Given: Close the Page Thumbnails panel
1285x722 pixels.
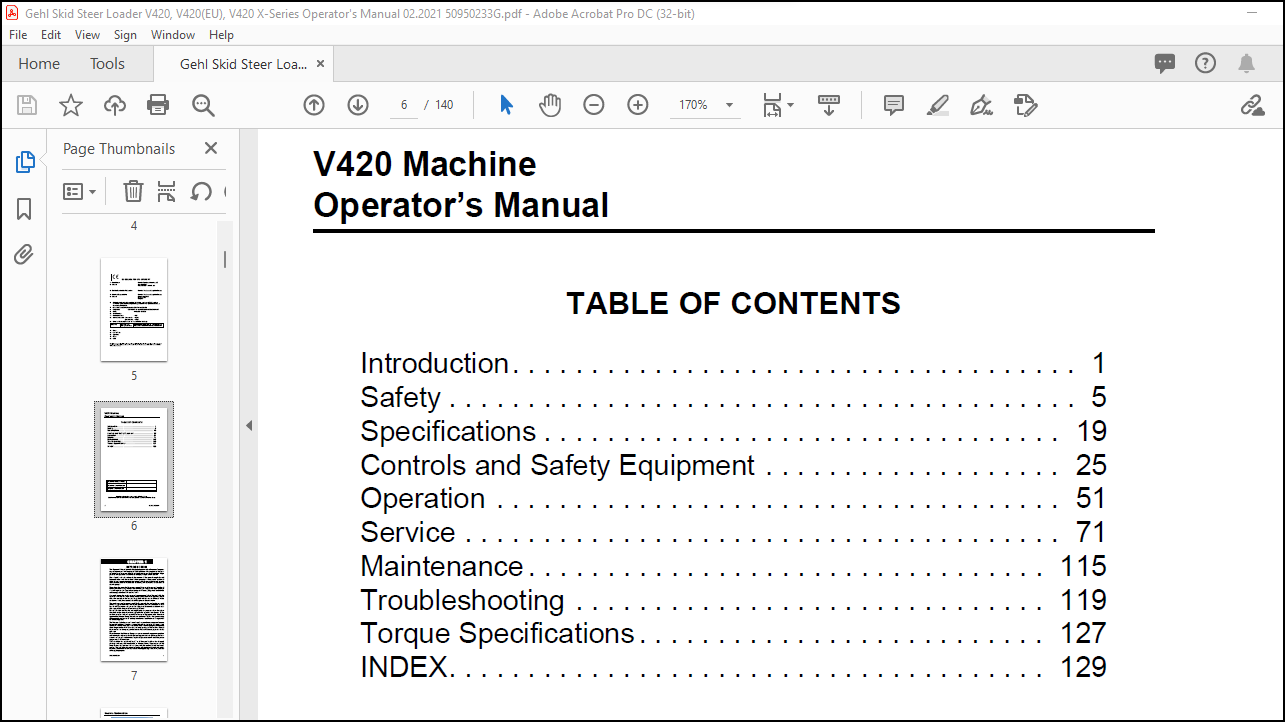Looking at the screenshot, I should [x=211, y=148].
